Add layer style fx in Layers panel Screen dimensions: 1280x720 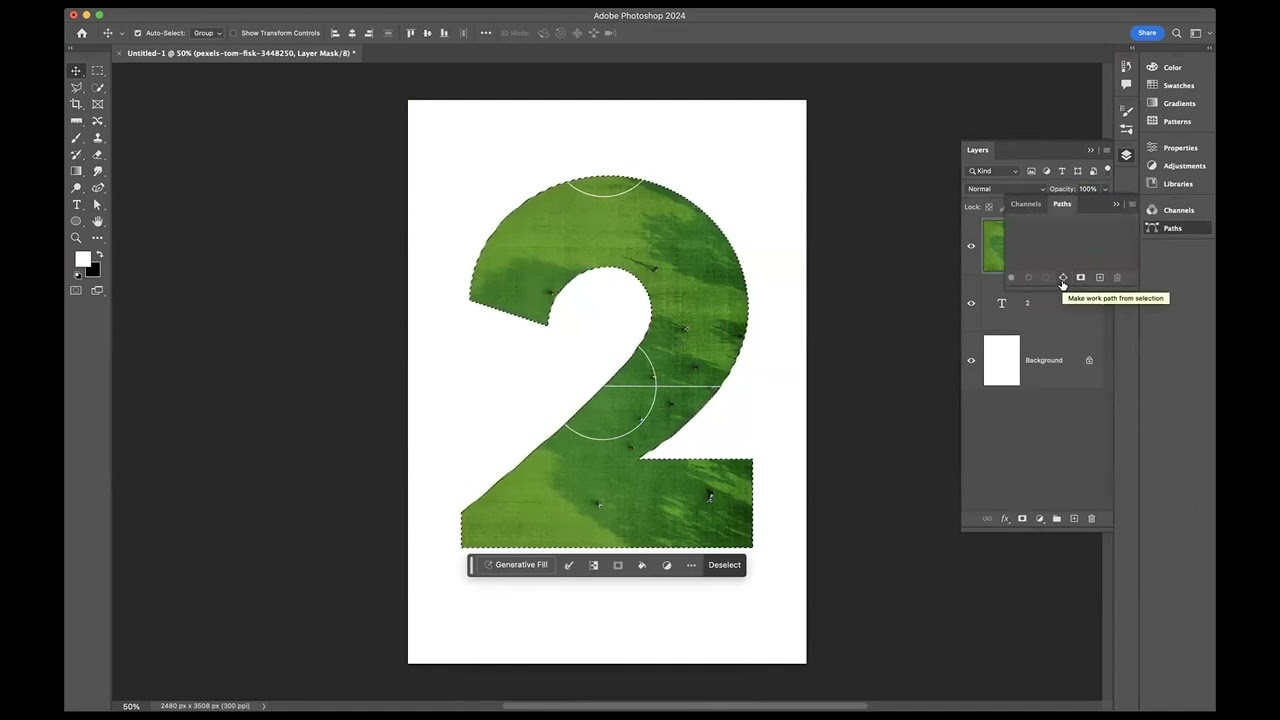click(1005, 519)
